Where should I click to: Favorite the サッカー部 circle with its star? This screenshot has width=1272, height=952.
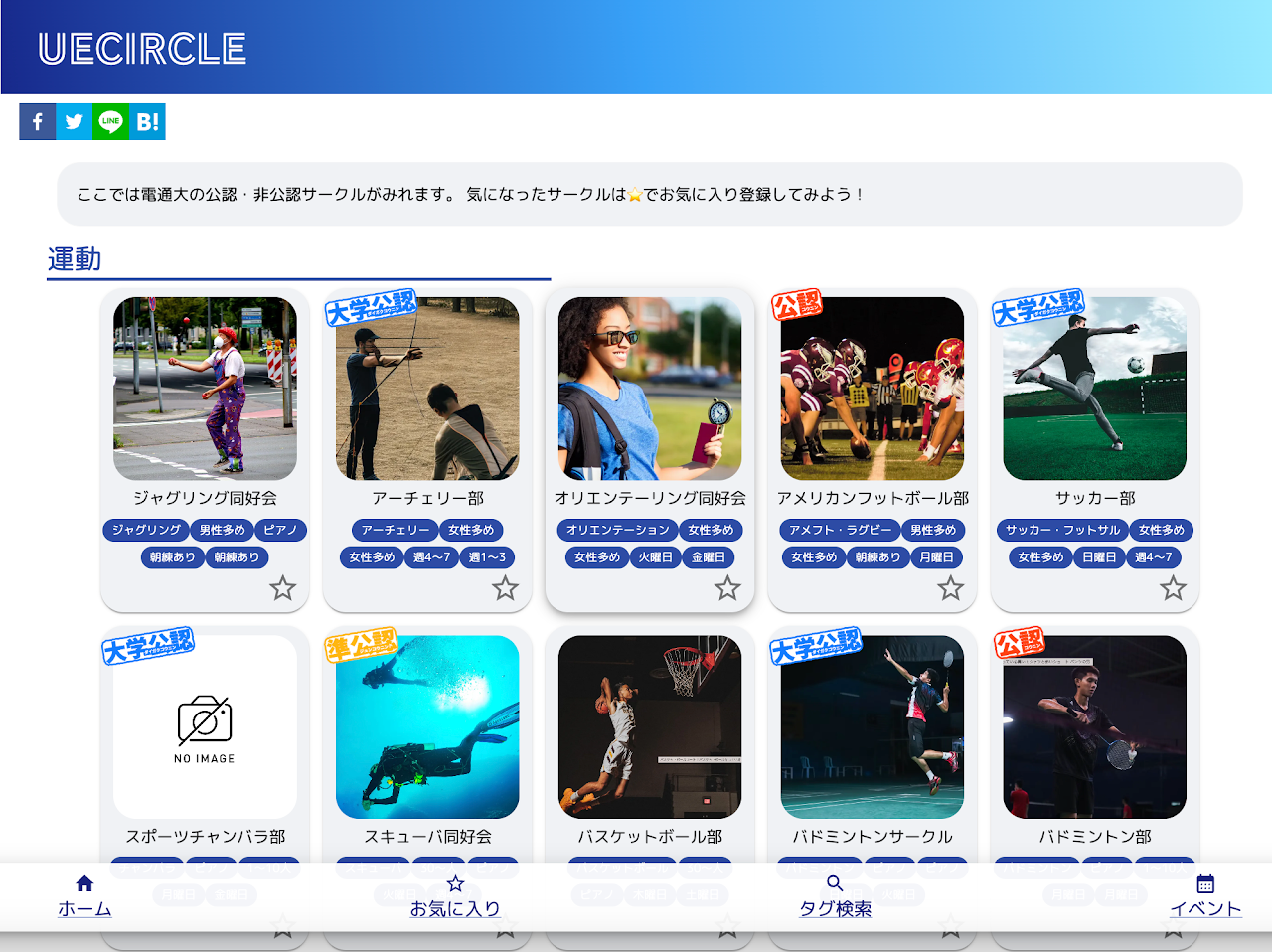pyautogui.click(x=1174, y=588)
